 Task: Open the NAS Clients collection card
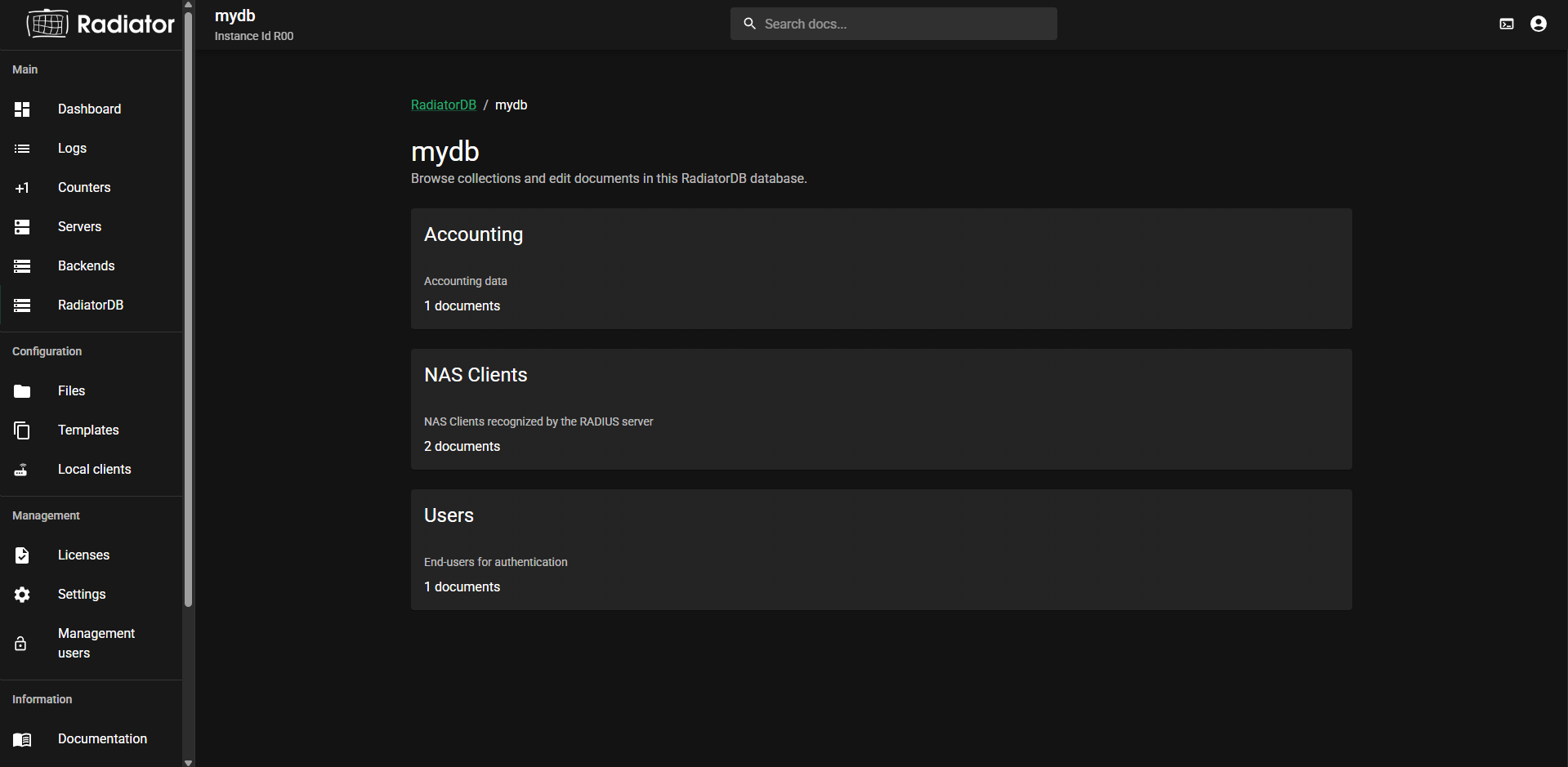(x=881, y=409)
